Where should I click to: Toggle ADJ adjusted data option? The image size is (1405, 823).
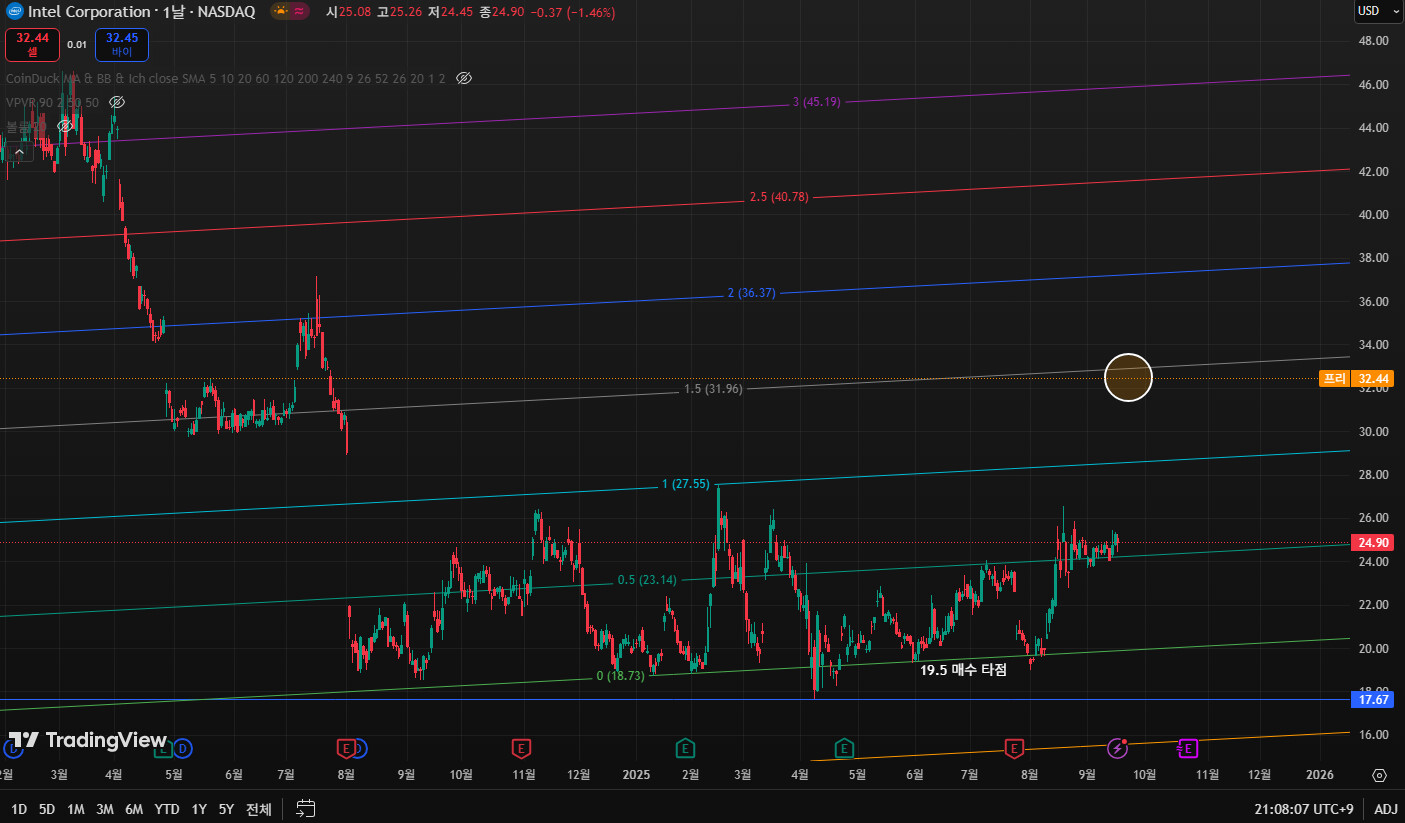click(x=1386, y=809)
